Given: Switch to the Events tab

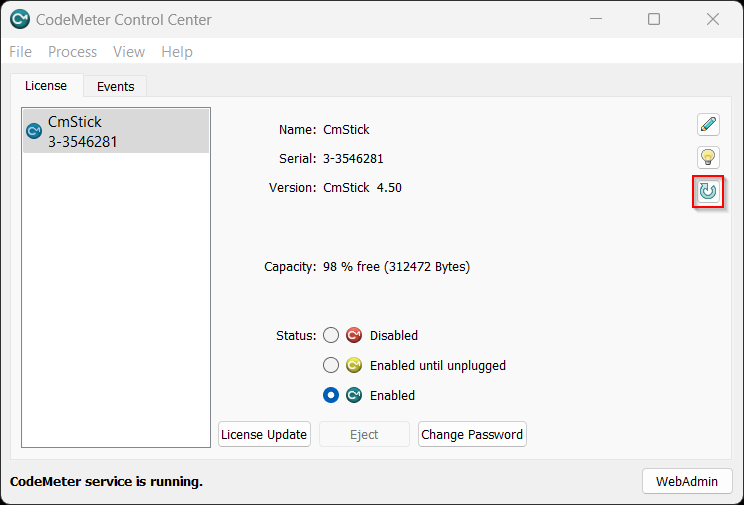Looking at the screenshot, I should pos(115,87).
